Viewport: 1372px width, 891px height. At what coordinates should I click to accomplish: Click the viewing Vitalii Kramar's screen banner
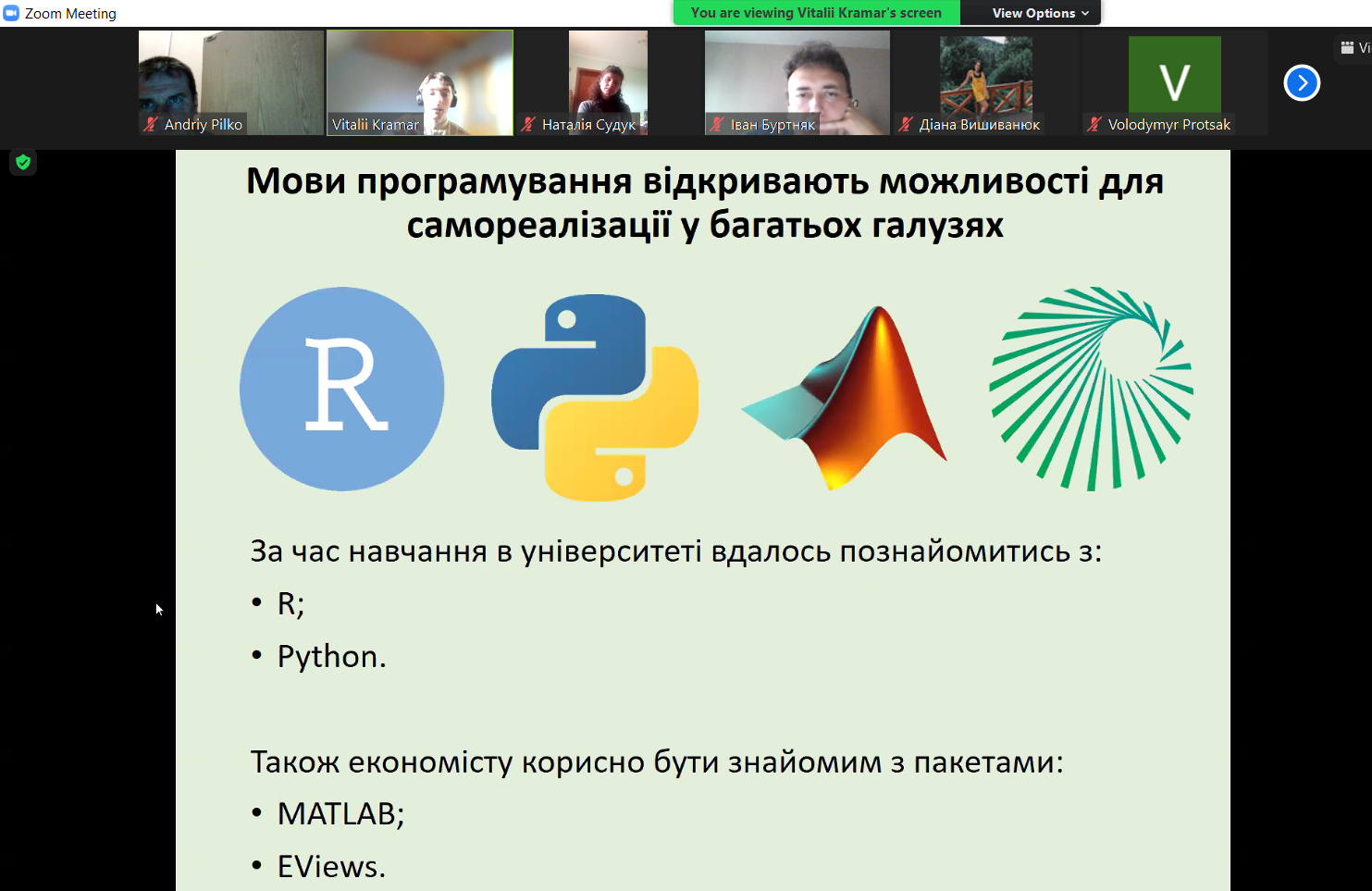click(x=816, y=13)
